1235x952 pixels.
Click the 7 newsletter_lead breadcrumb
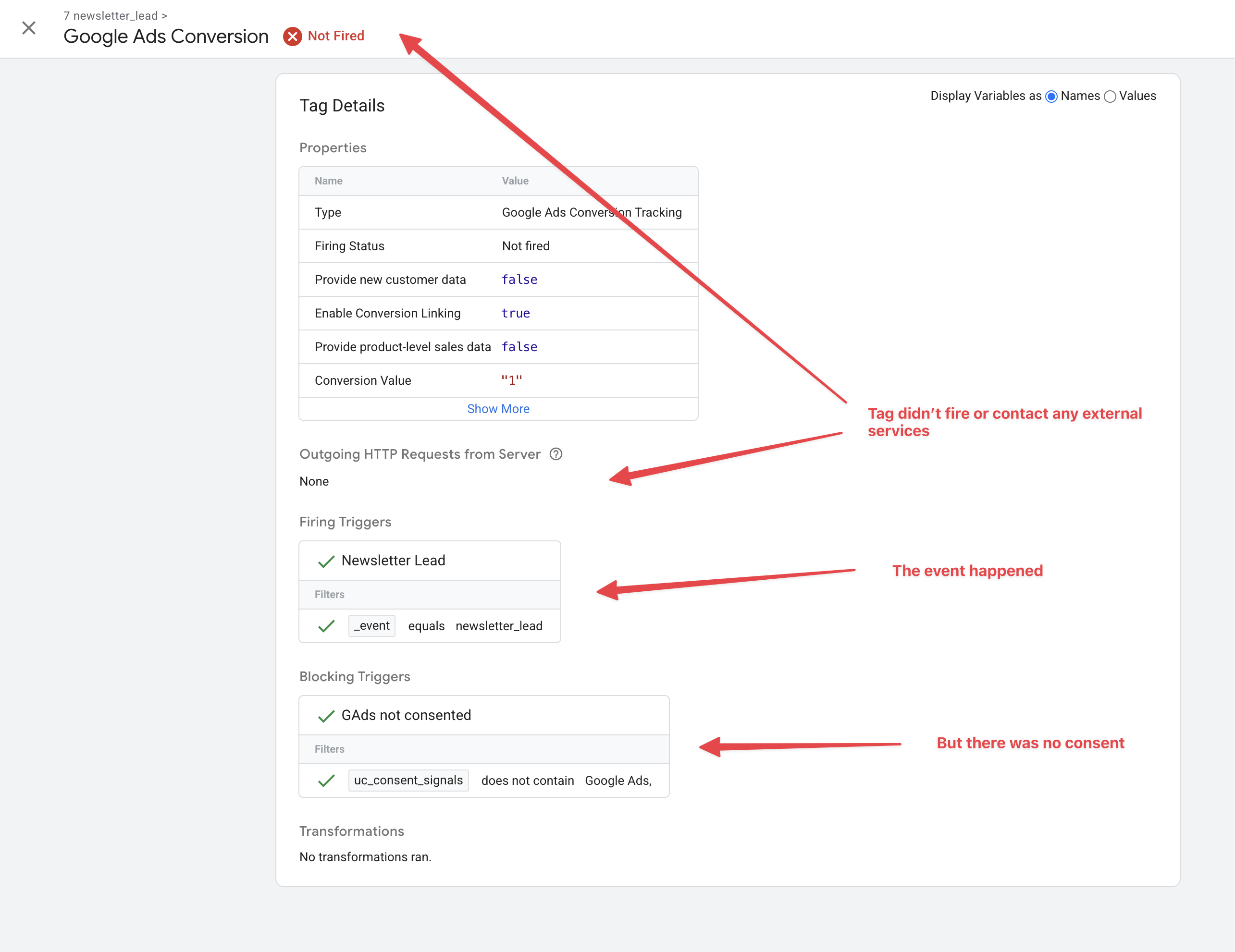(x=111, y=16)
